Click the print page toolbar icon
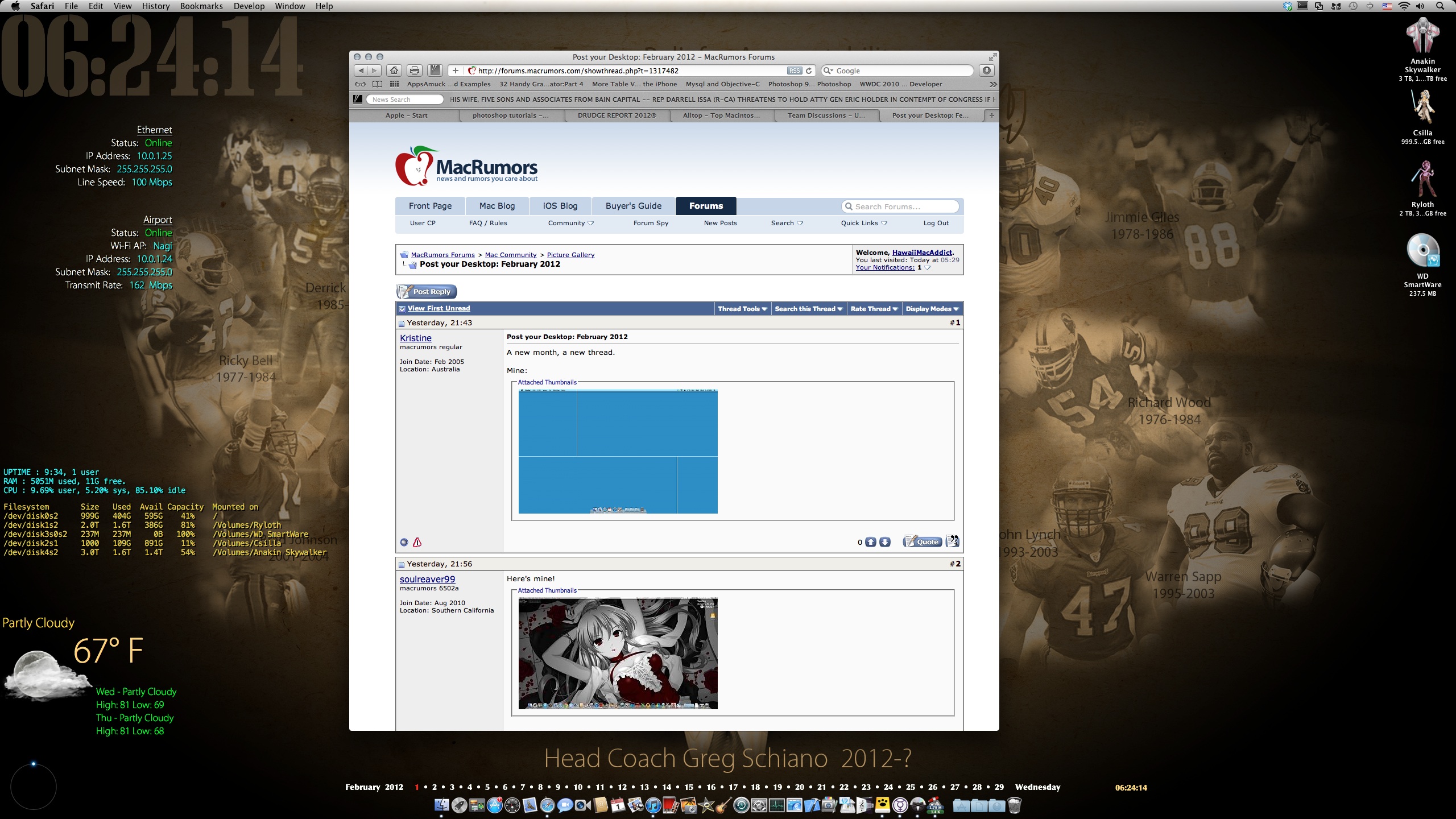This screenshot has width=1456, height=819. [415, 71]
